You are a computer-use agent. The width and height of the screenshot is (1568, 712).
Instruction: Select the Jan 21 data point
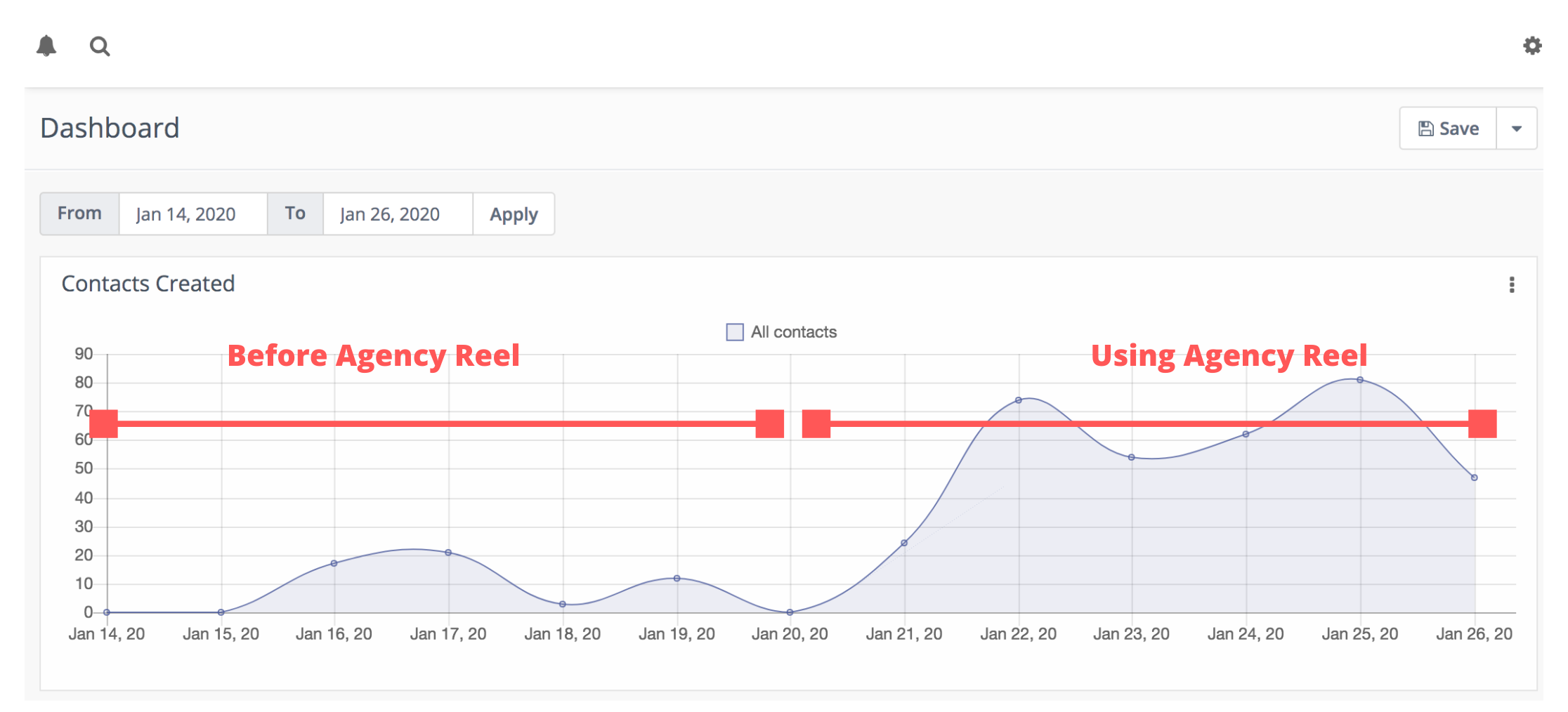(904, 543)
